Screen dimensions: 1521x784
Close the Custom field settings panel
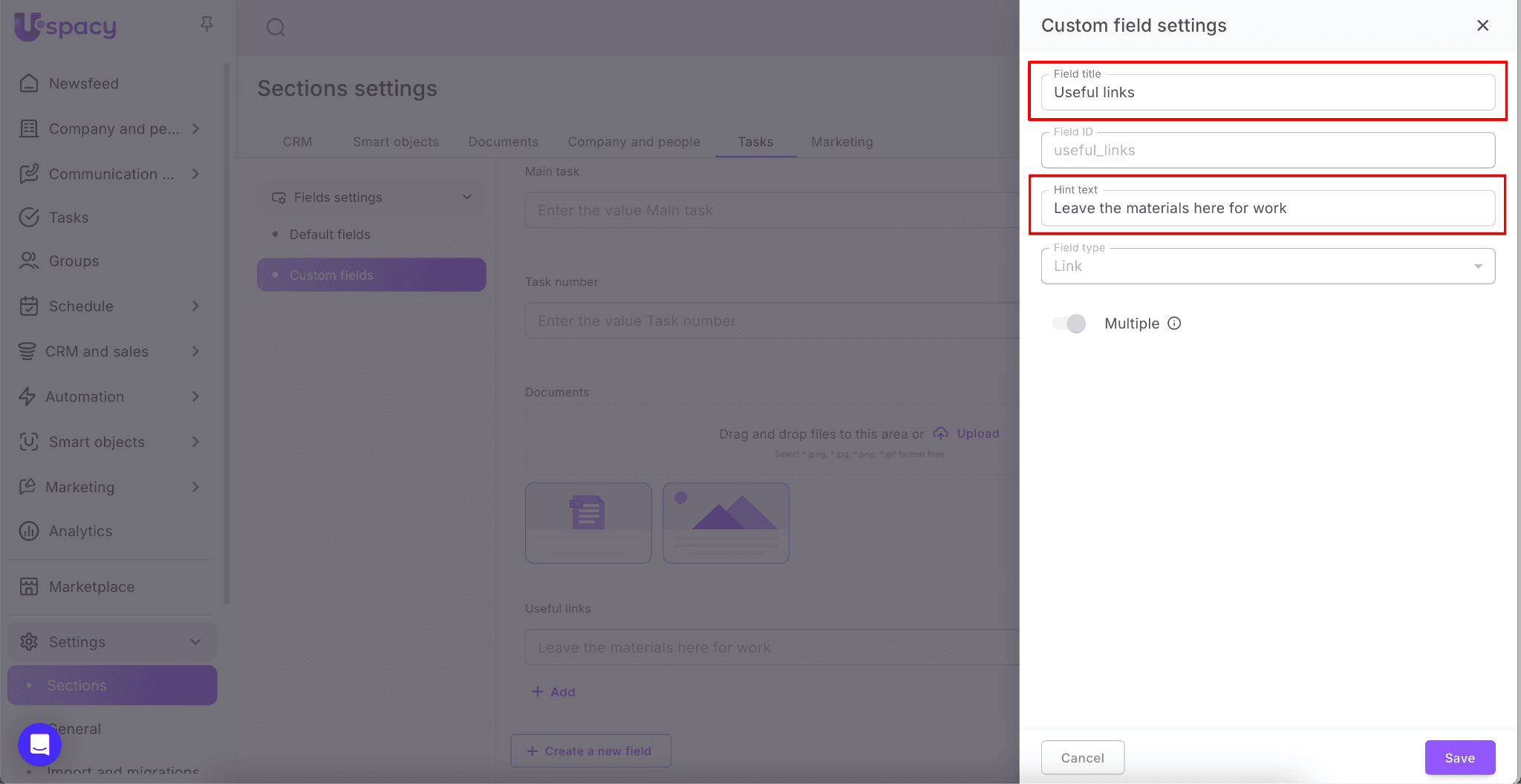click(x=1482, y=26)
